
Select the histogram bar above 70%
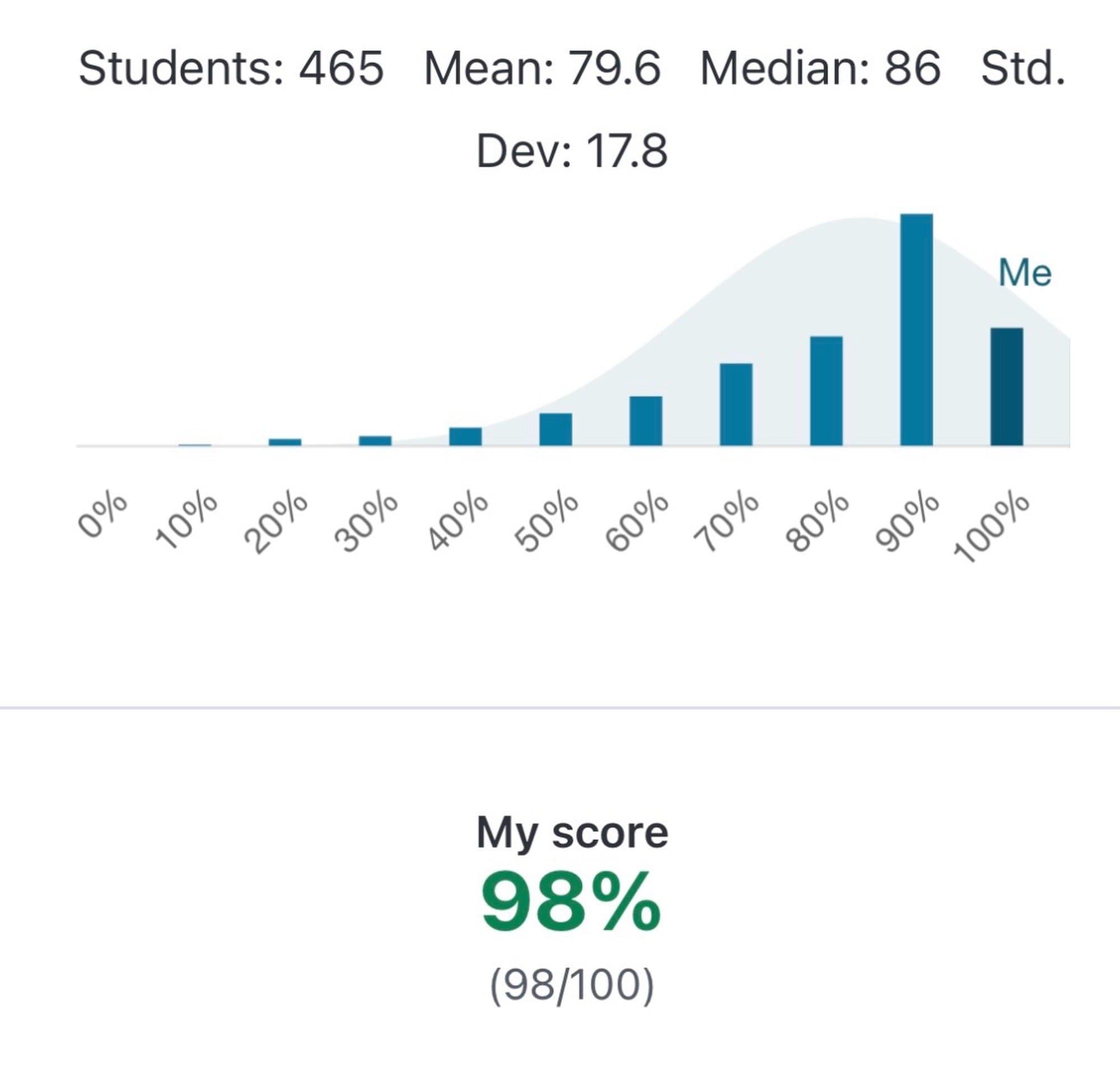click(735, 404)
